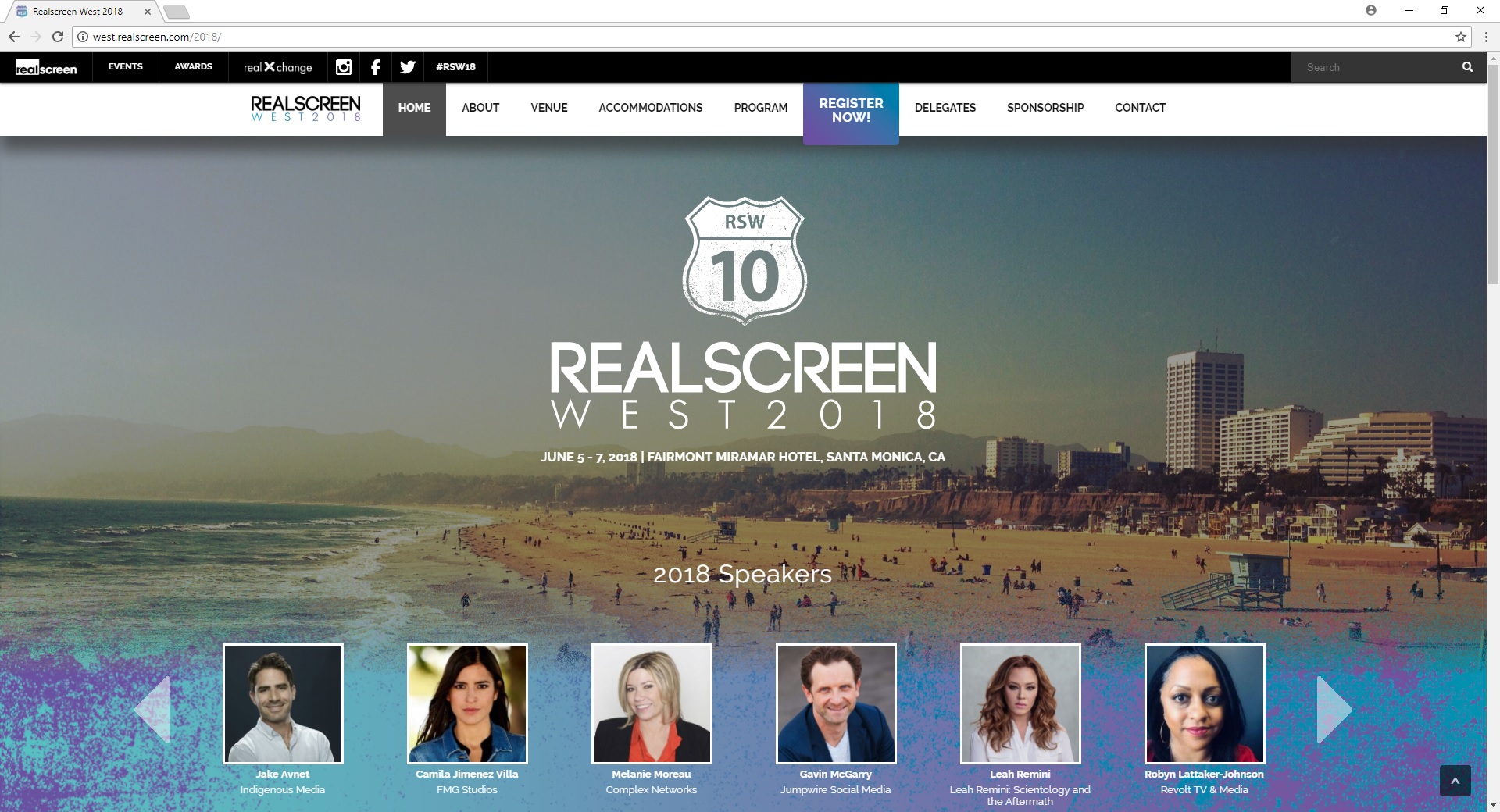Click the Camila Jimenez Villa name link
1500x812 pixels.
[x=467, y=775]
